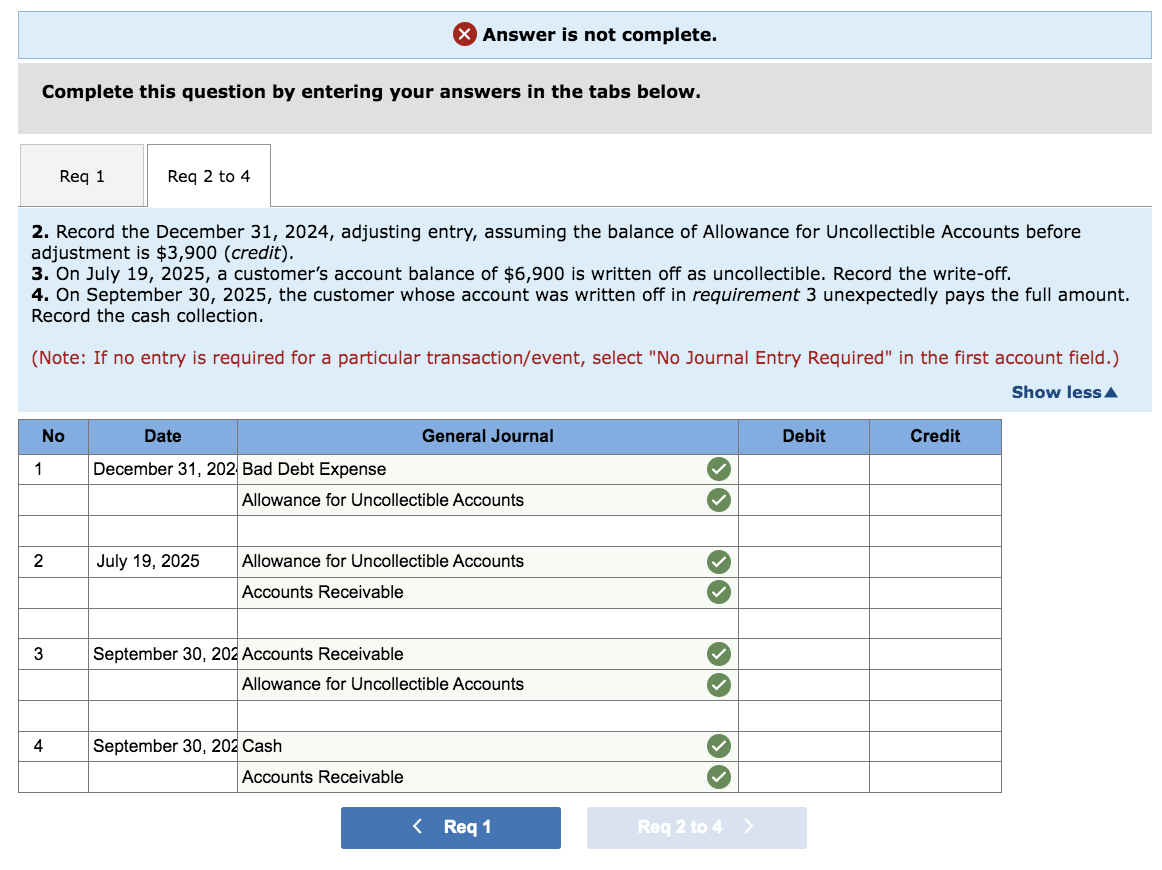1162x870 pixels.
Task: Click the red X error icon in the banner
Action: click(465, 34)
